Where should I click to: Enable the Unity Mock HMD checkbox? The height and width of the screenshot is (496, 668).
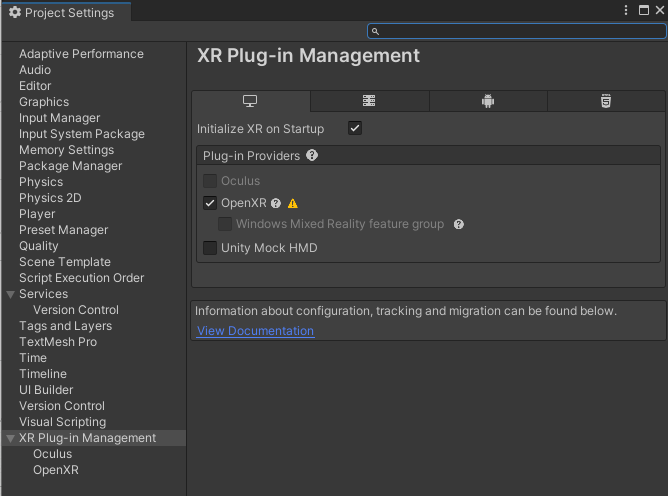point(210,248)
